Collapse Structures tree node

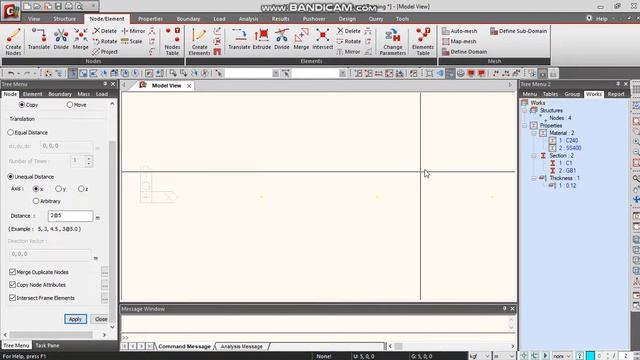(525, 111)
